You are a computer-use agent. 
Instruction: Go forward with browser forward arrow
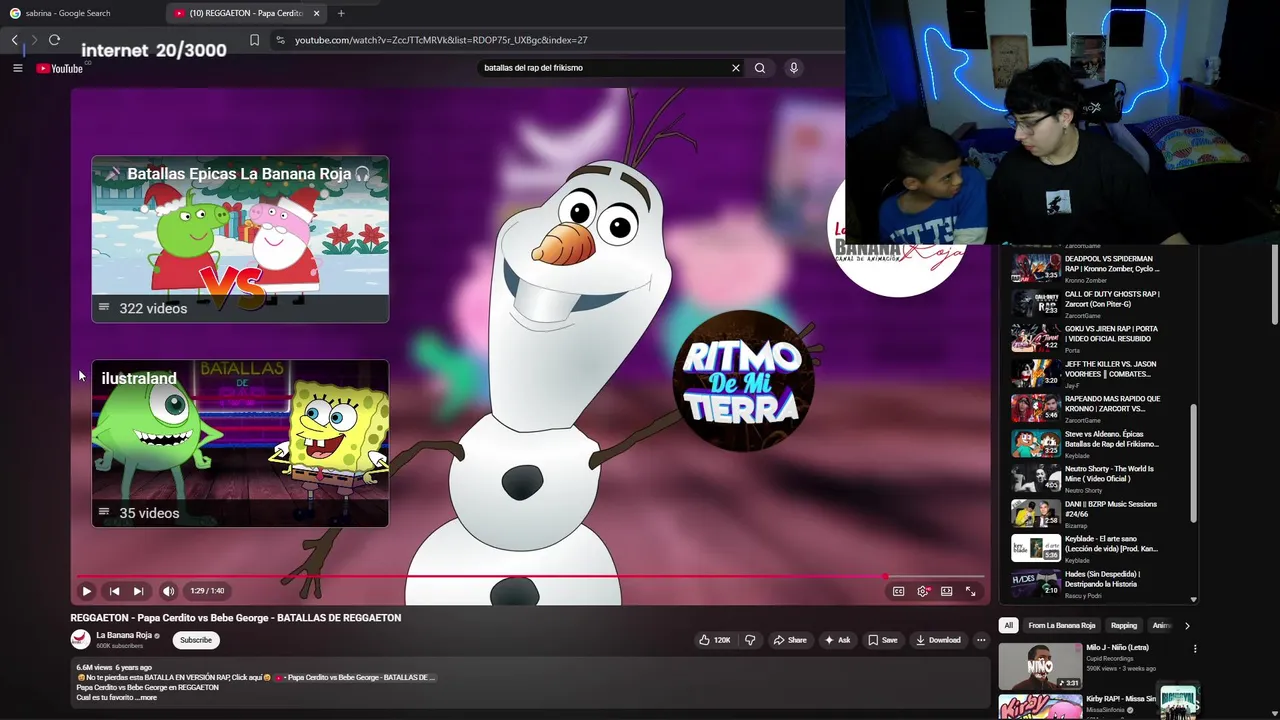(33, 40)
